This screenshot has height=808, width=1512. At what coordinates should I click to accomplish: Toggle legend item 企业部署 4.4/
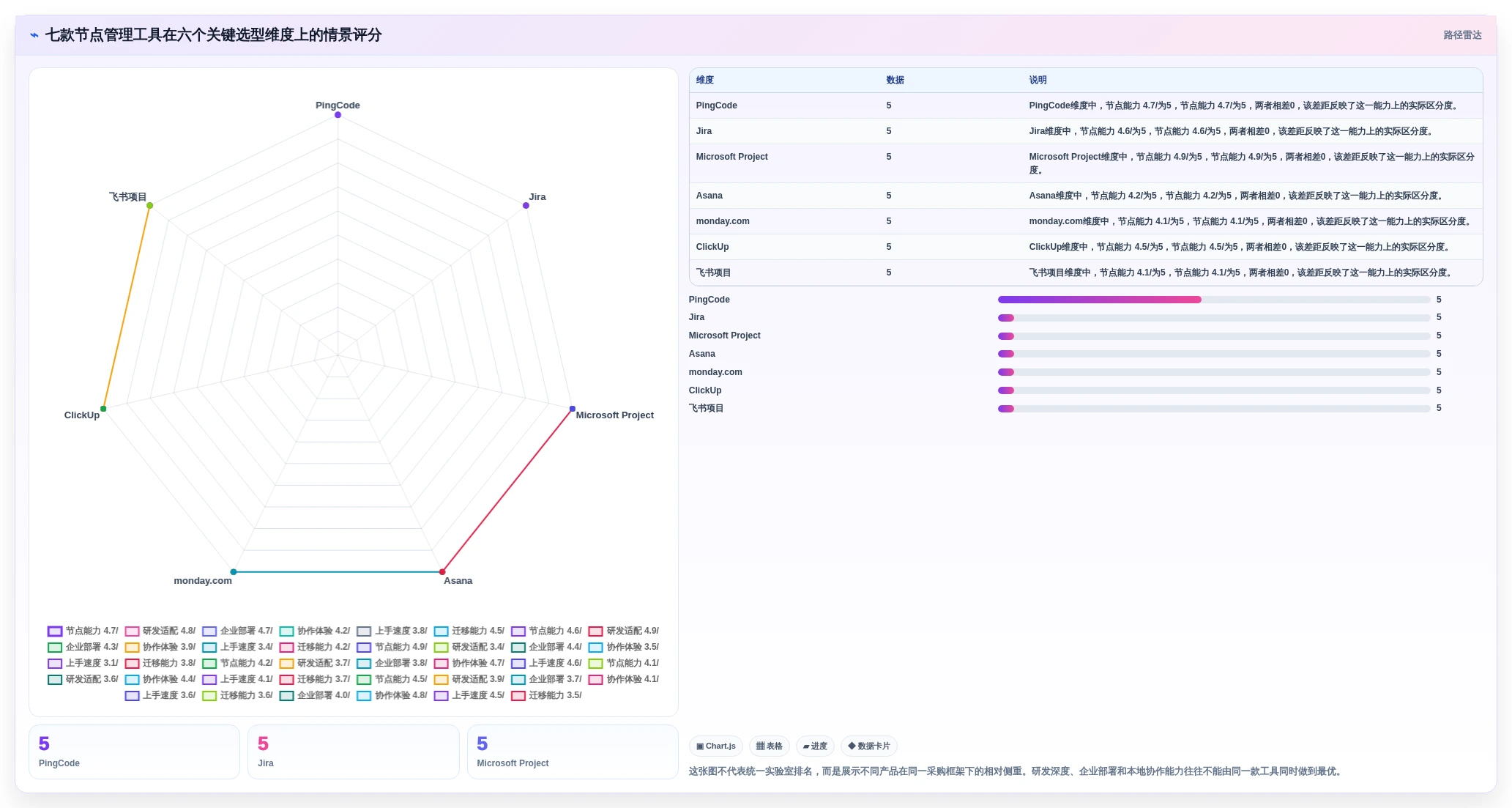[546, 648]
